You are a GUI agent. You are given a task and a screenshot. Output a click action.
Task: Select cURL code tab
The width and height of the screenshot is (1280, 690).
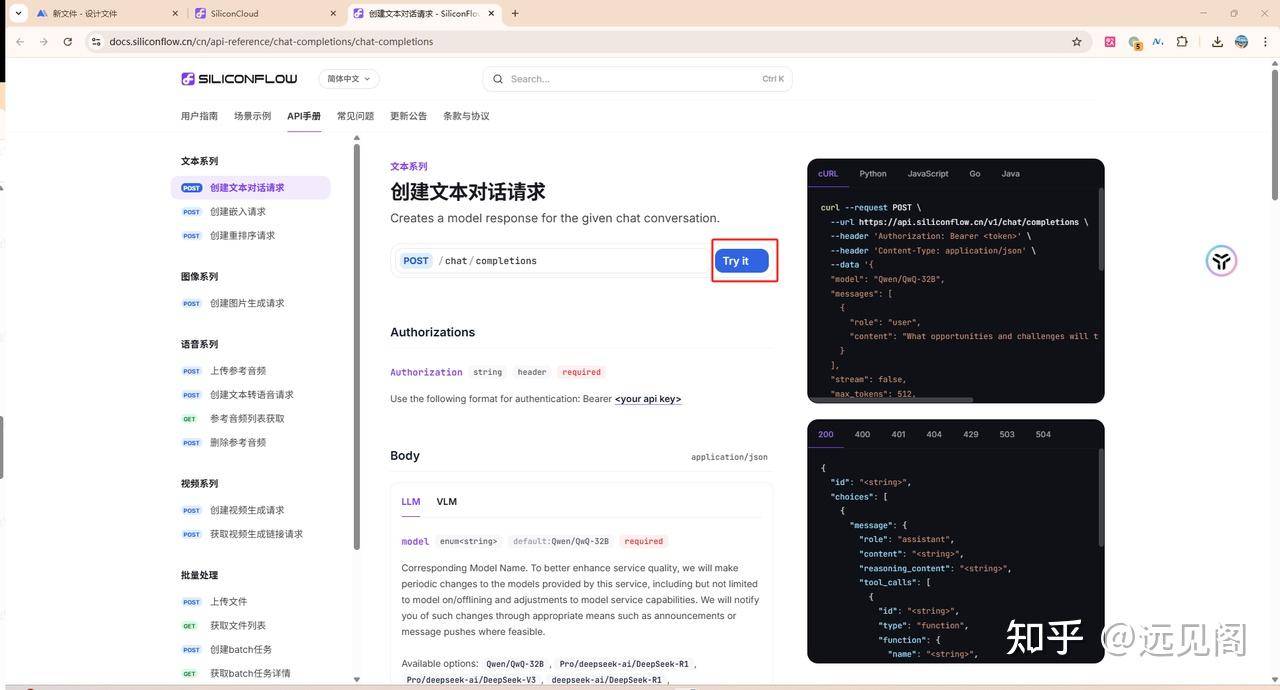click(x=828, y=174)
